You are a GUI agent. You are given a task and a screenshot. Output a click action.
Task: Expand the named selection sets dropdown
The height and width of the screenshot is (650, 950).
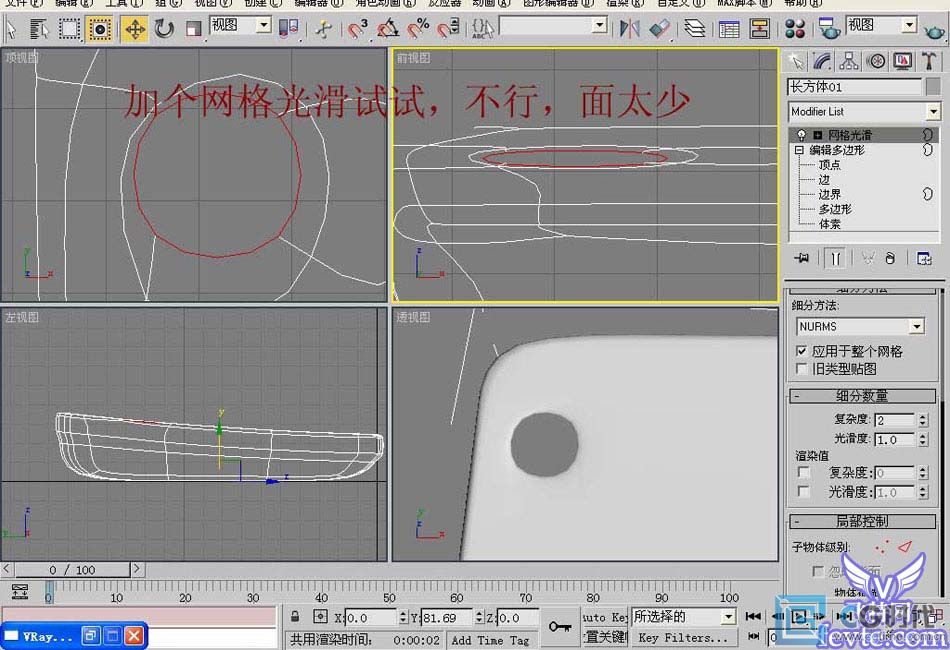click(x=599, y=25)
